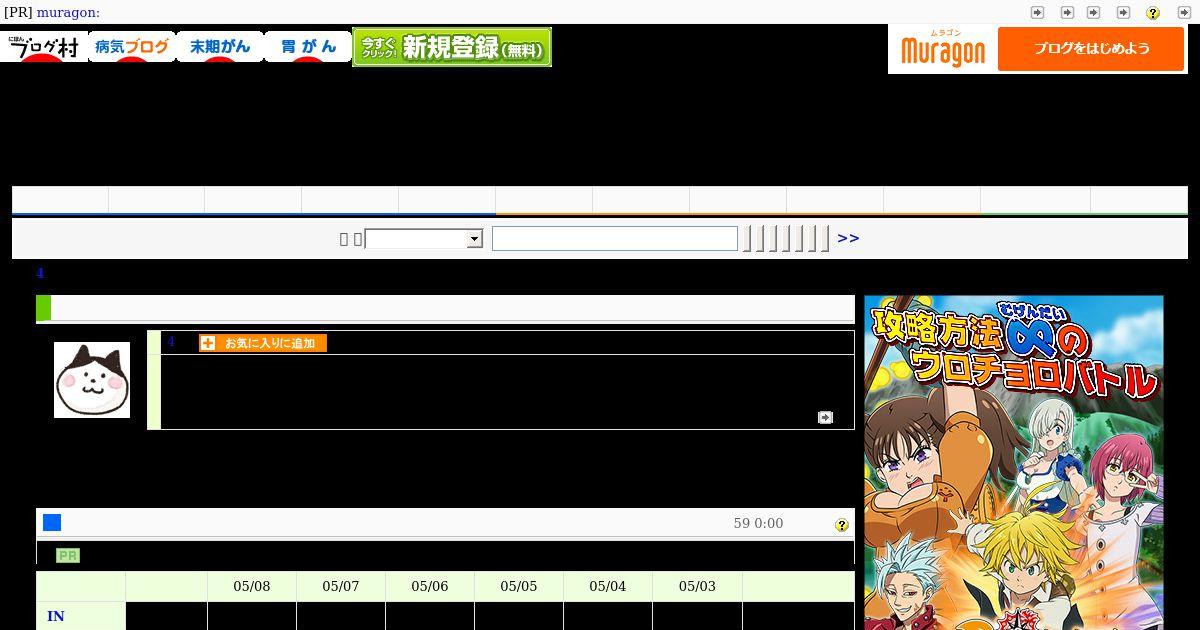1200x630 pixels.
Task: Select the 05/03 table column header
Action: click(697, 586)
